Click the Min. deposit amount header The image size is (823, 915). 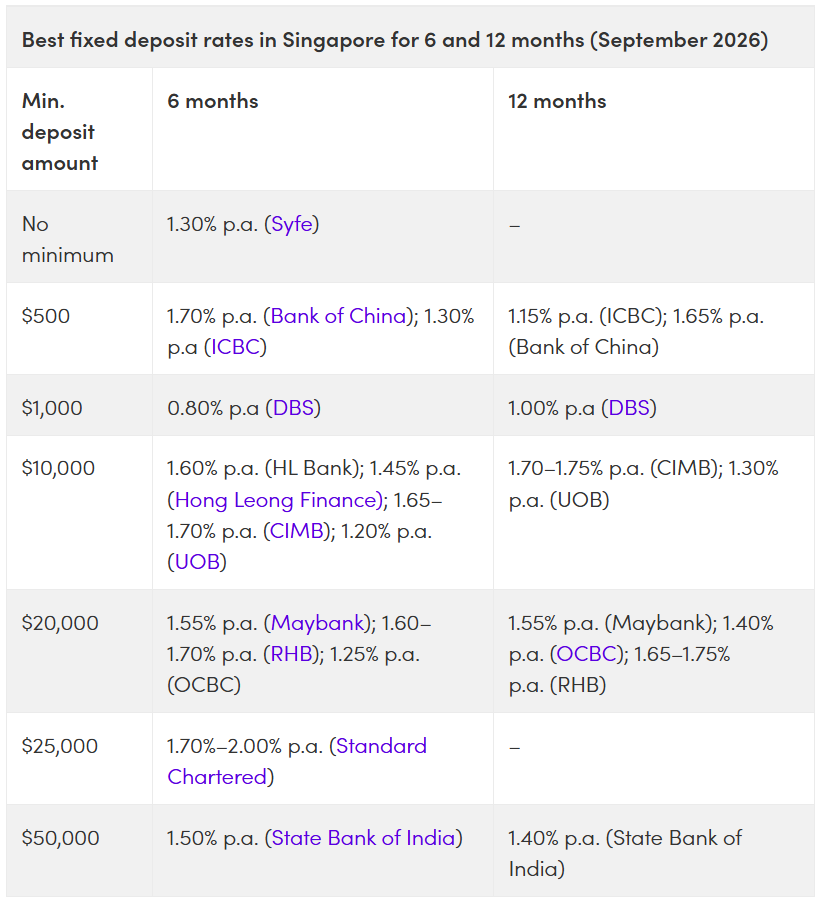(x=60, y=132)
